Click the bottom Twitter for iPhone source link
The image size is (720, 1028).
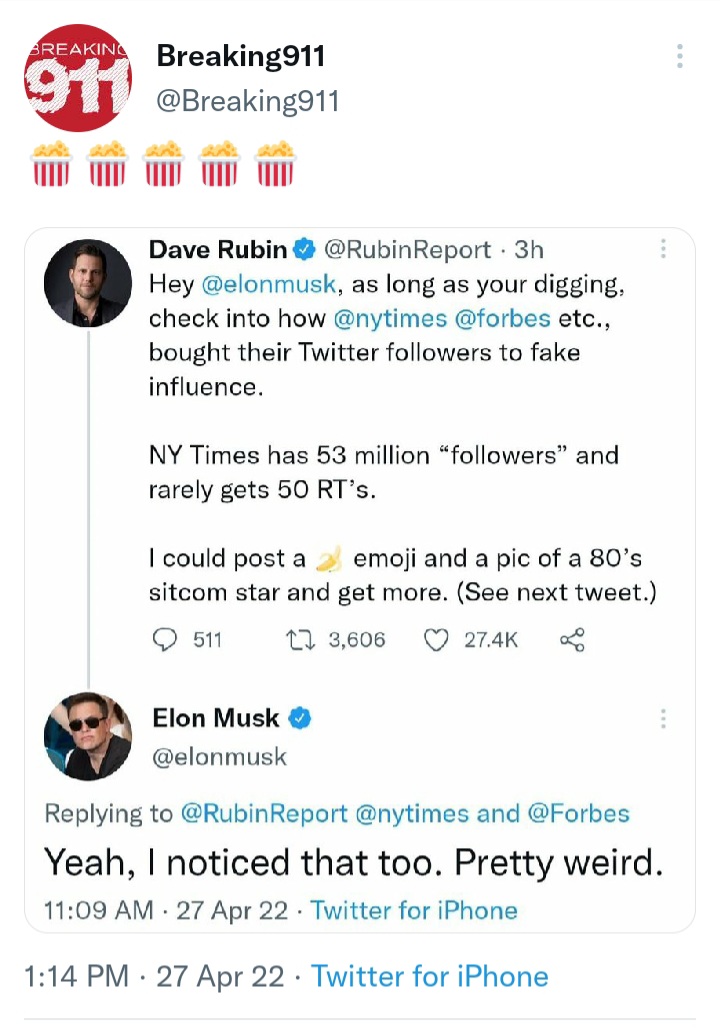pos(430,976)
